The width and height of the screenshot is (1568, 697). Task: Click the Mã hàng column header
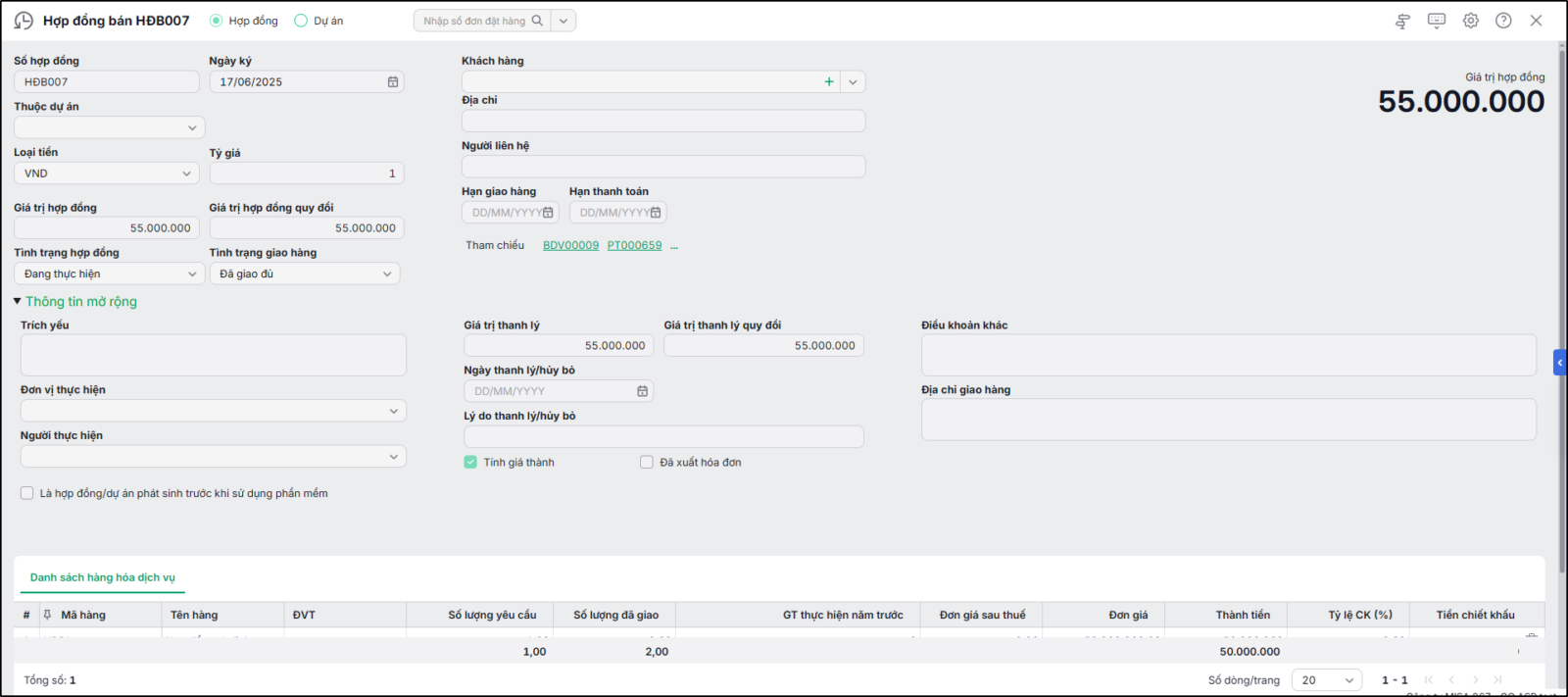pyautogui.click(x=83, y=615)
